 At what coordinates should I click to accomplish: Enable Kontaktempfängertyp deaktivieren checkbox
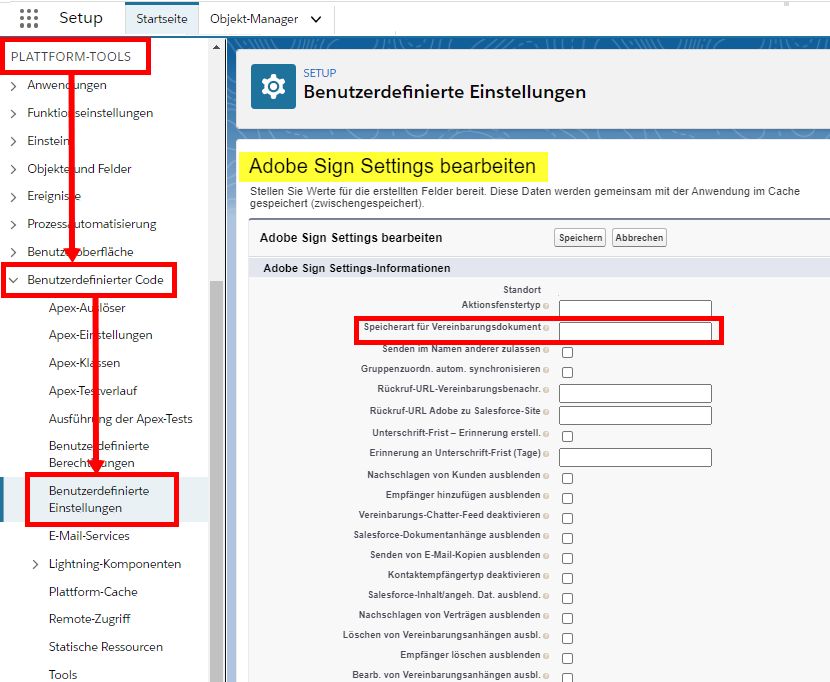[x=567, y=578]
